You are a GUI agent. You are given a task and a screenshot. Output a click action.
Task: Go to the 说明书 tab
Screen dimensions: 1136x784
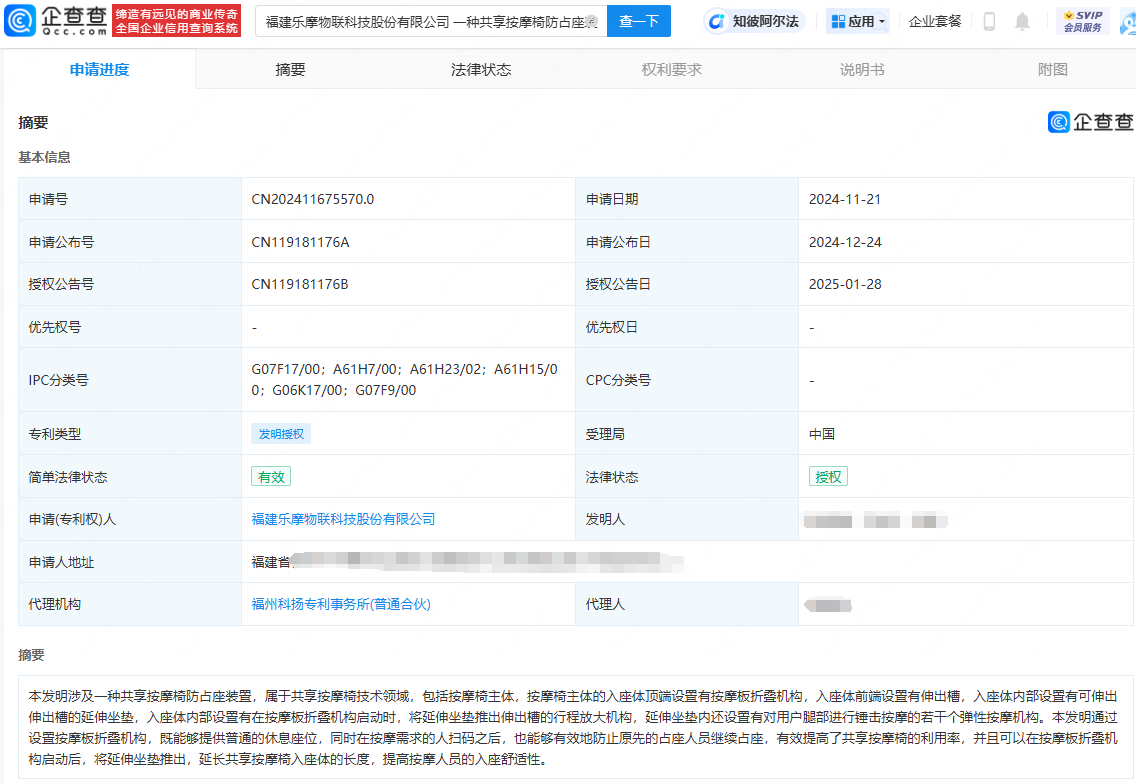click(861, 69)
